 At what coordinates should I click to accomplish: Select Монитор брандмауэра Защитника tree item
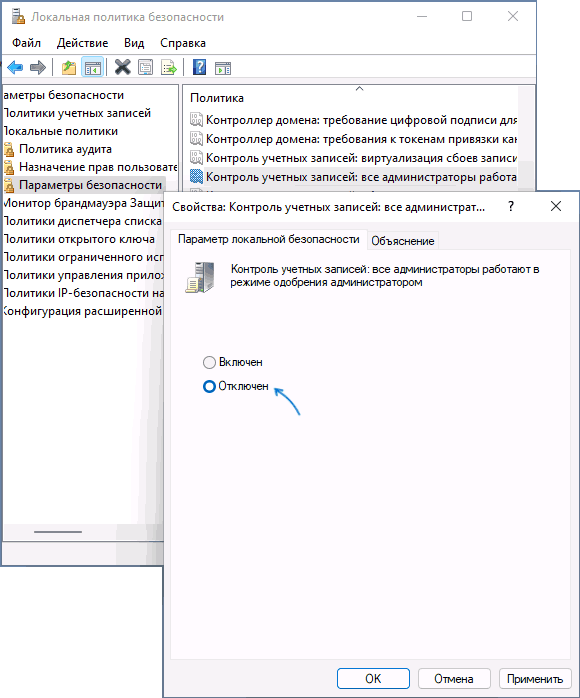(x=83, y=203)
